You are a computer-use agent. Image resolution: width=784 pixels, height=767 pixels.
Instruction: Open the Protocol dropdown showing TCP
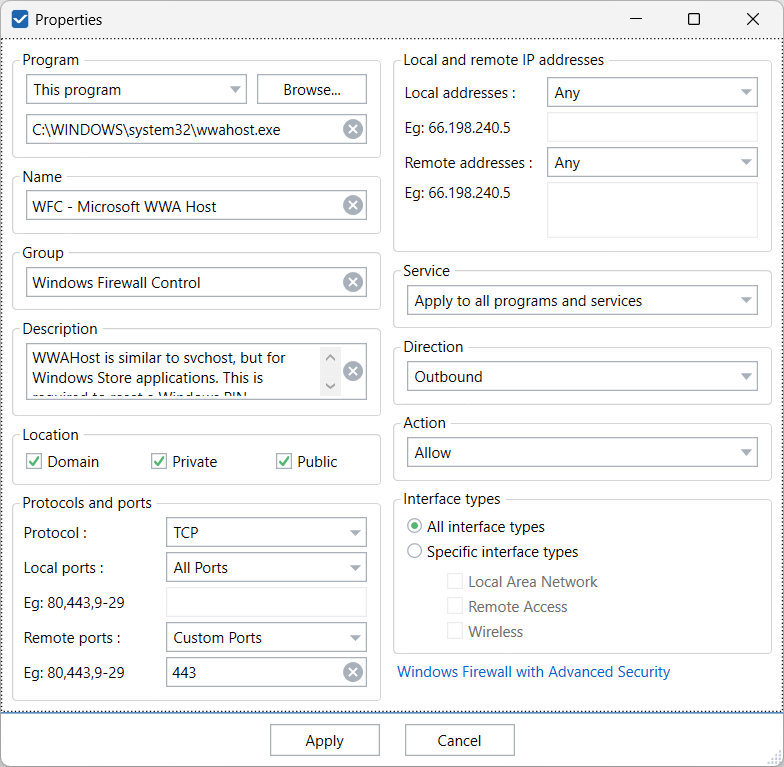click(266, 533)
